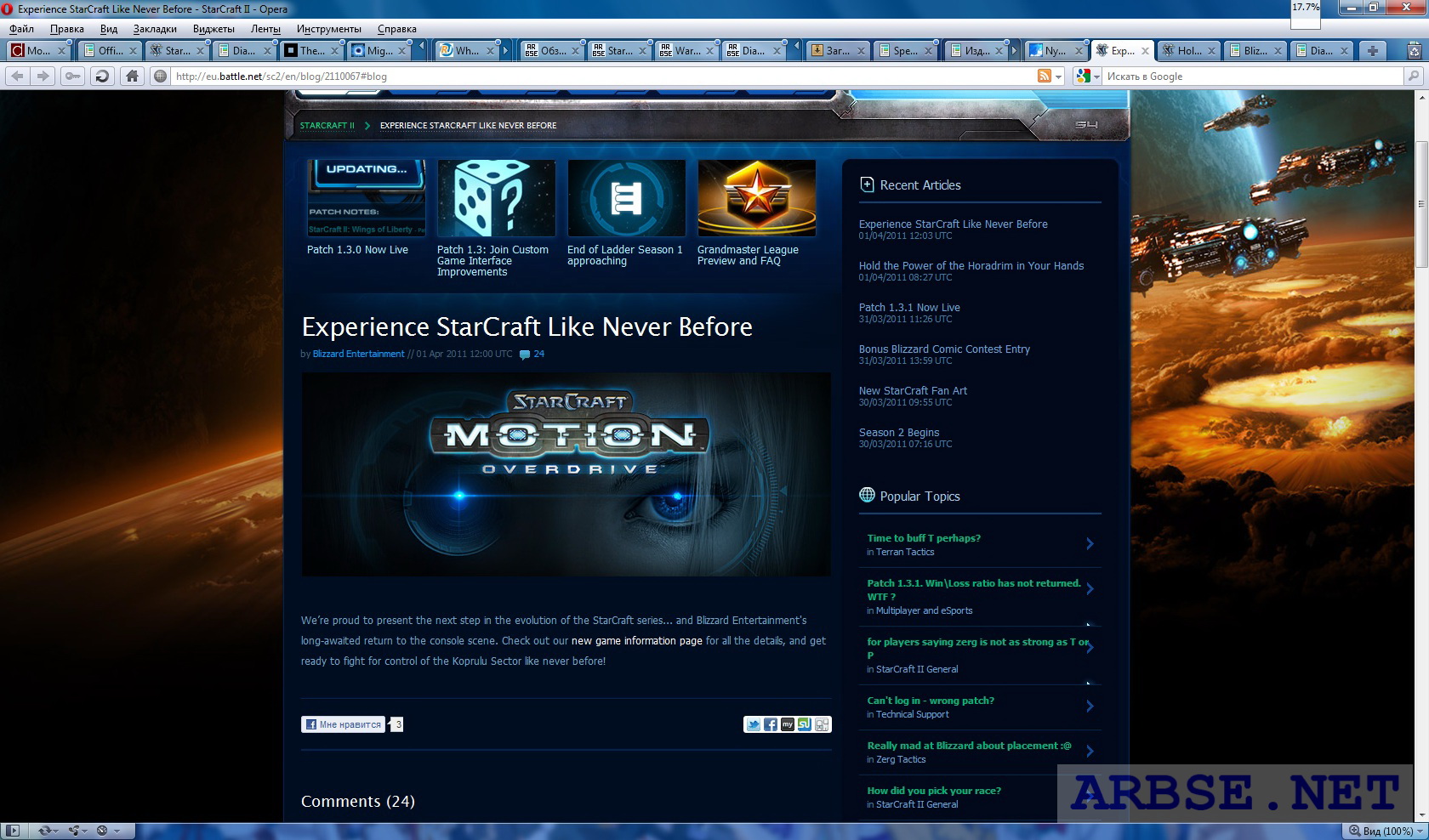
Task: Open the Инструменты menu
Action: coord(329,29)
